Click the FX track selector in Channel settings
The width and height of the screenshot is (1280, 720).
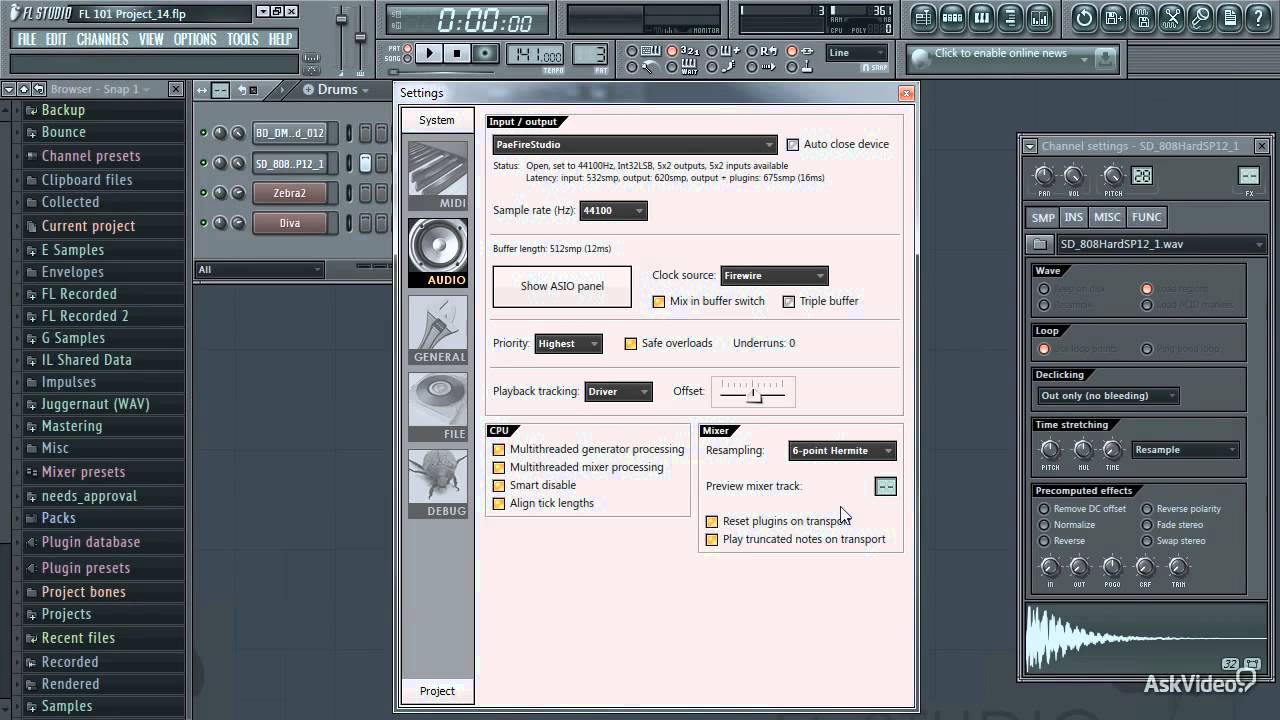click(1249, 176)
